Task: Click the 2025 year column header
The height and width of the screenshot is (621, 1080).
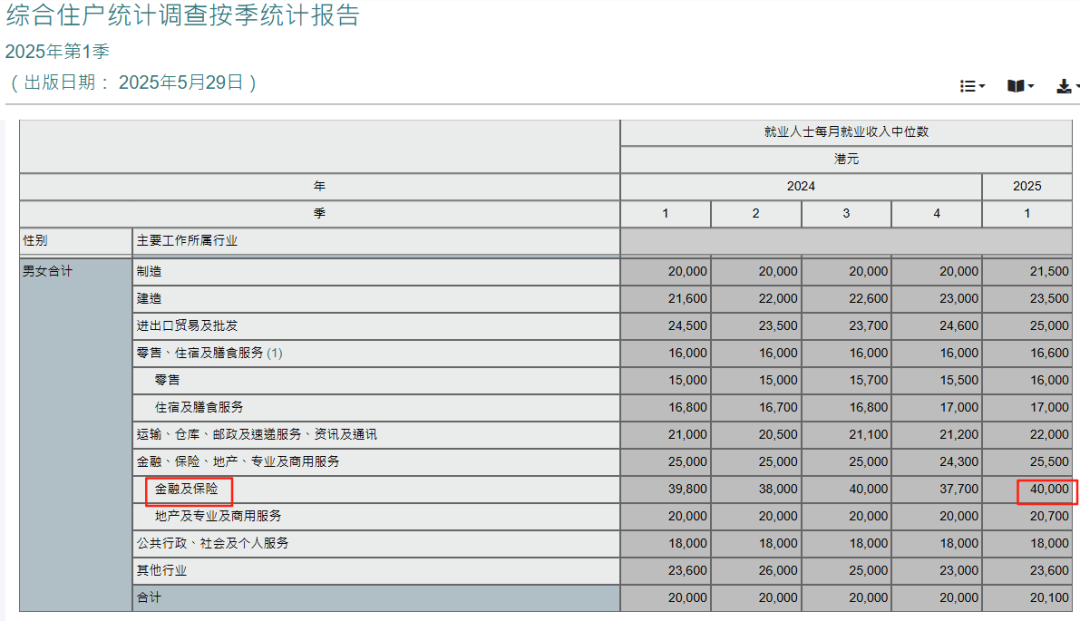Action: click(1027, 186)
